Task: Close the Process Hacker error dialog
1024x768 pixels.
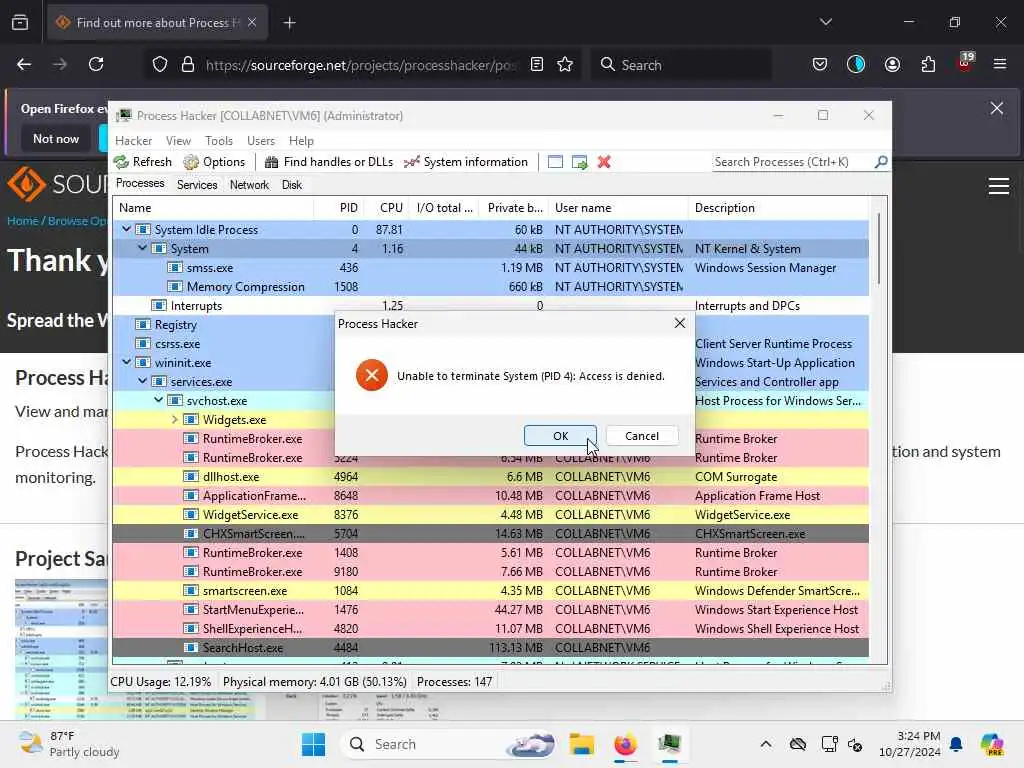Action: [680, 323]
